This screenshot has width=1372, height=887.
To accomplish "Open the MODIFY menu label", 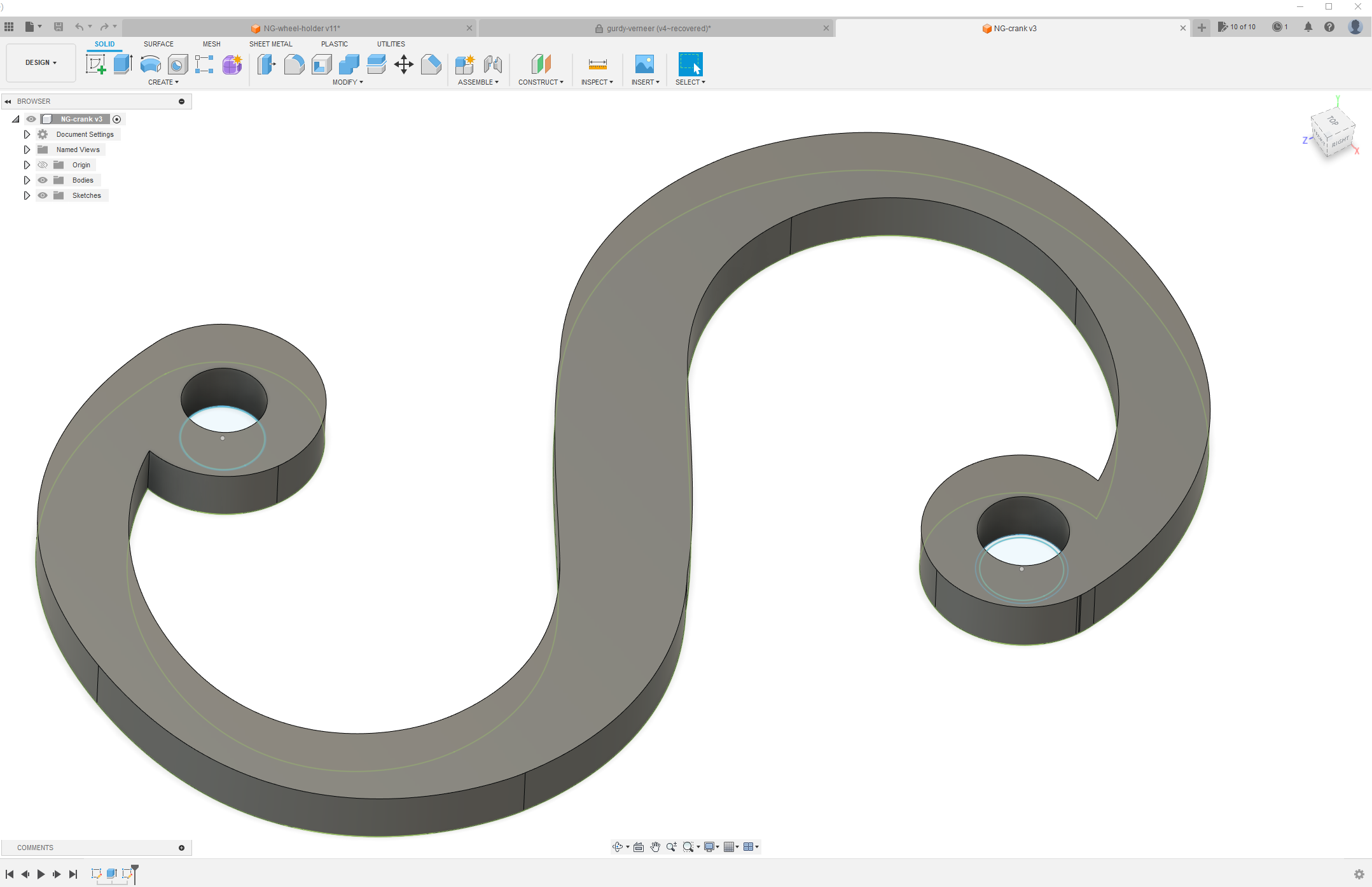I will coord(347,82).
